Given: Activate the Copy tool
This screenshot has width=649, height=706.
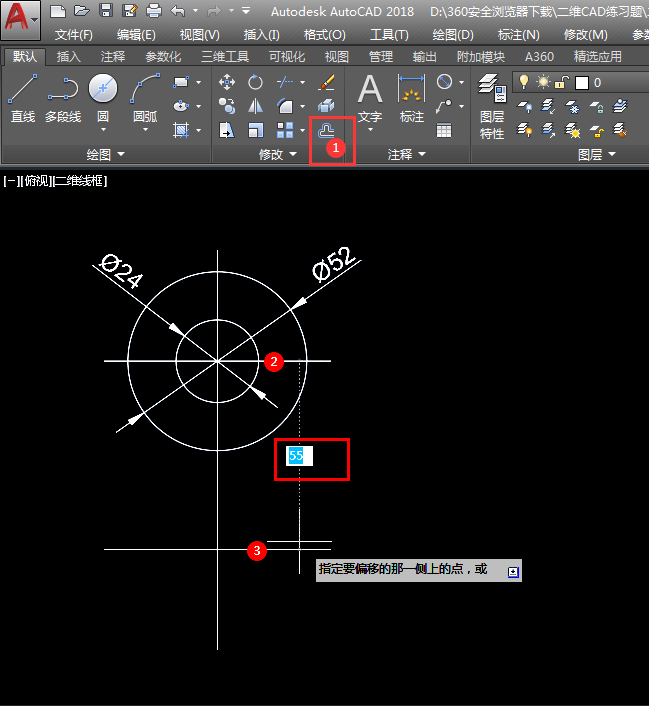Looking at the screenshot, I should [x=227, y=106].
